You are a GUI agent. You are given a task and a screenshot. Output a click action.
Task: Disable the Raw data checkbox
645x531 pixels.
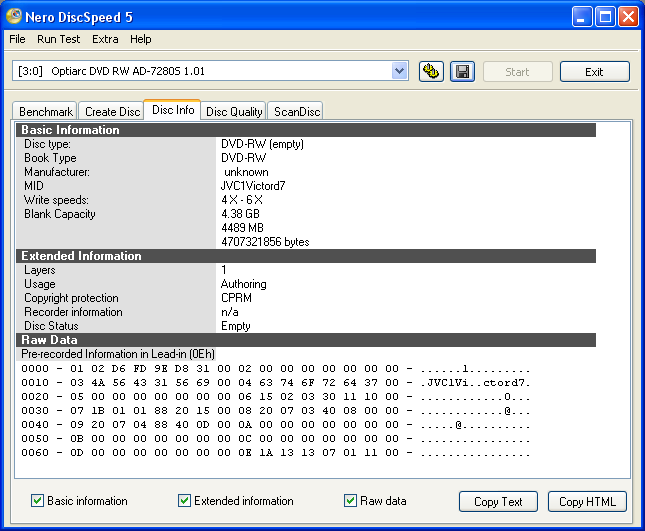click(350, 501)
